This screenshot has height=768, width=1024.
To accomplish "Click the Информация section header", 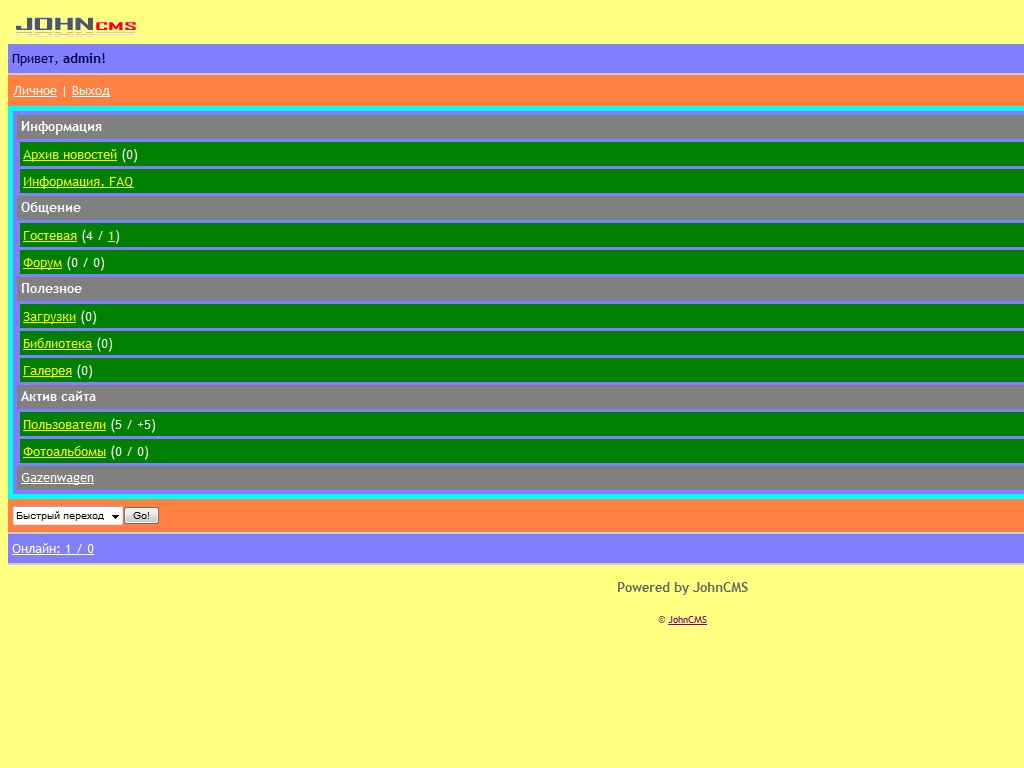I will coord(61,127).
